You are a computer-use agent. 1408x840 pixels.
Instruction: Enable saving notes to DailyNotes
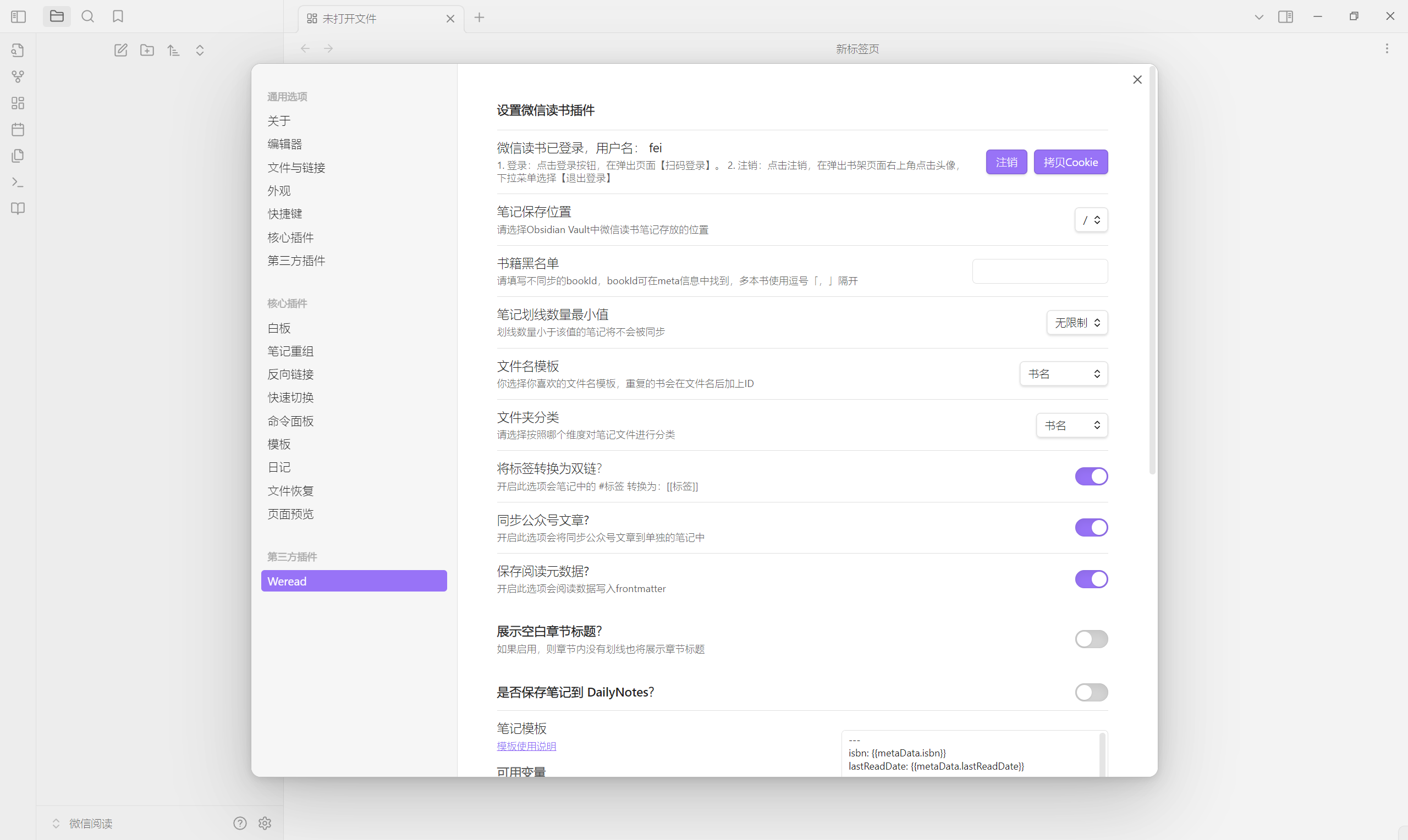pyautogui.click(x=1091, y=692)
